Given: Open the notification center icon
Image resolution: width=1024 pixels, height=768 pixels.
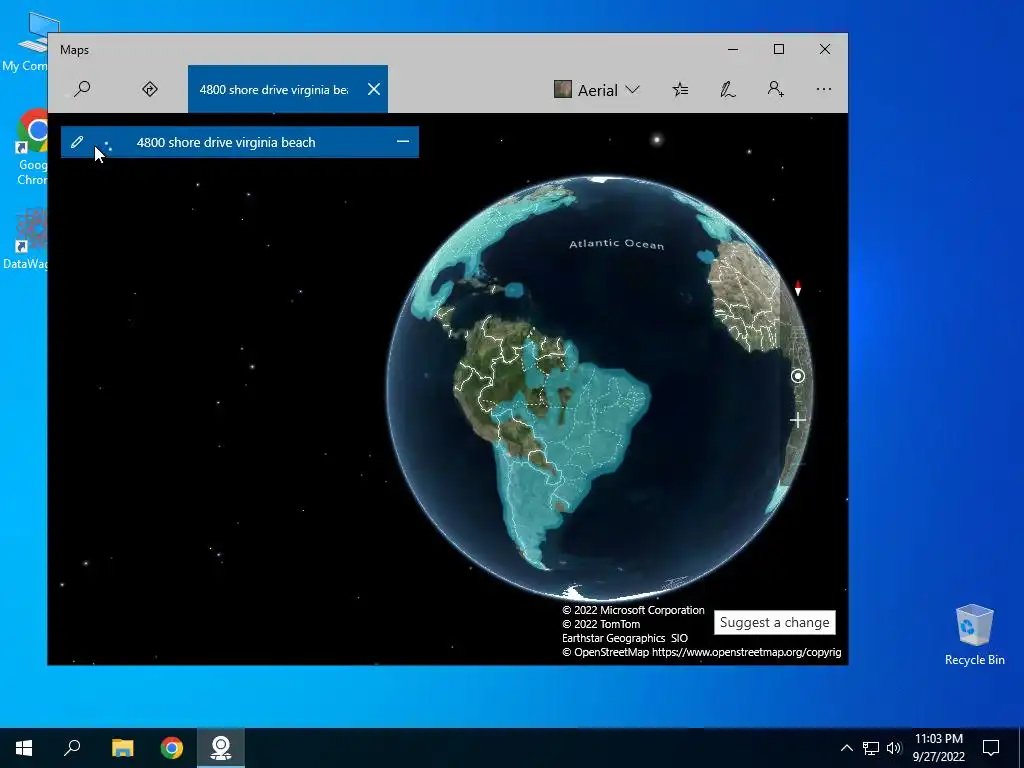Looking at the screenshot, I should coord(991,748).
